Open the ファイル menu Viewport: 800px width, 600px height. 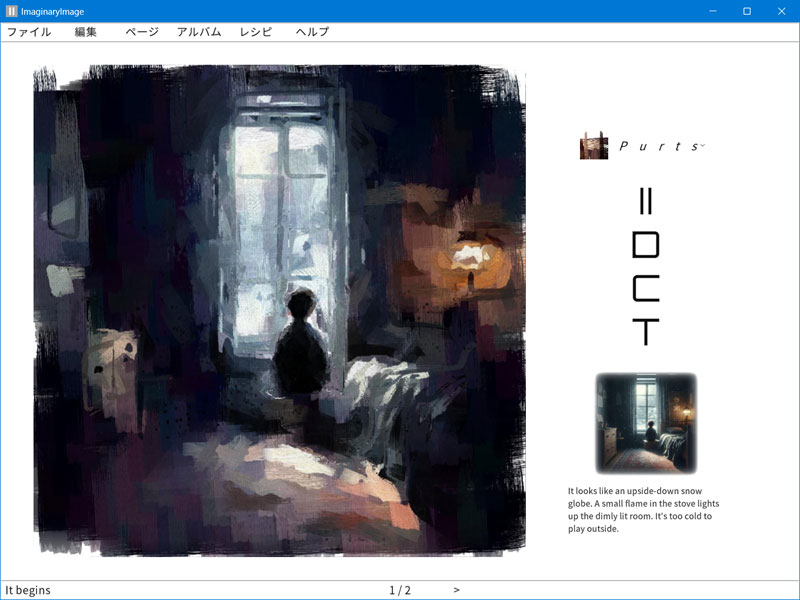click(28, 32)
